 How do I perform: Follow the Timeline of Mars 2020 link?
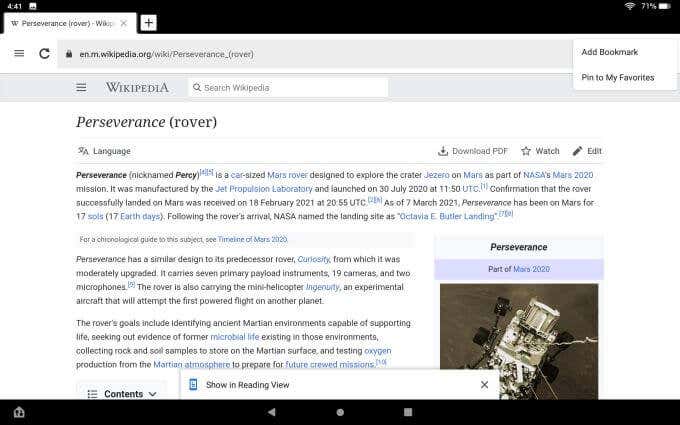tap(252, 239)
